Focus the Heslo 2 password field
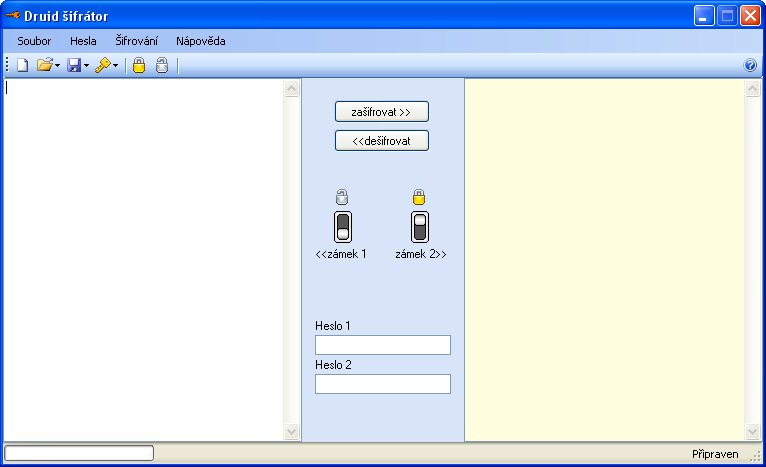The image size is (766, 467). [383, 384]
